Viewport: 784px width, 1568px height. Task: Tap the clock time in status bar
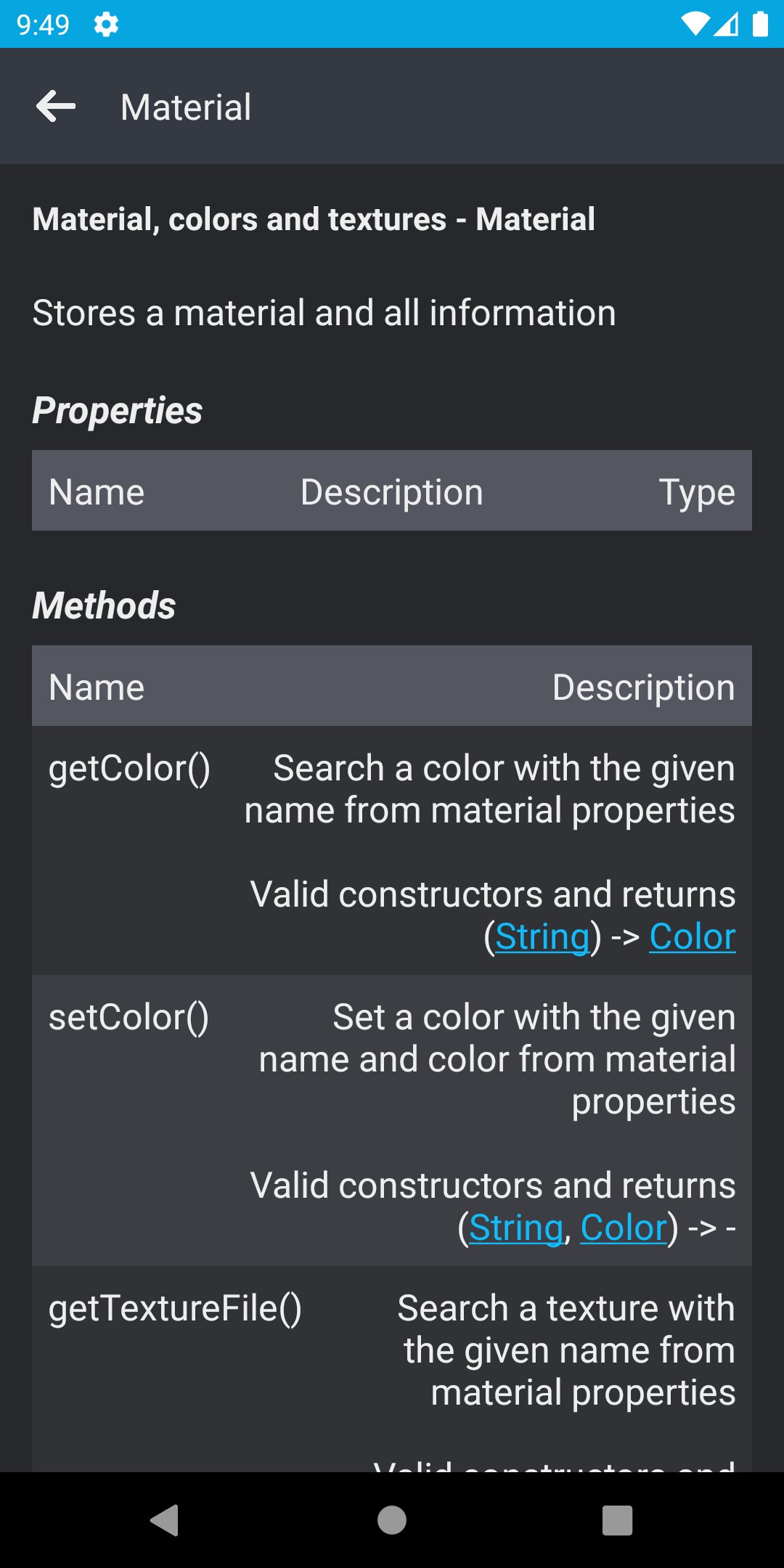(43, 25)
